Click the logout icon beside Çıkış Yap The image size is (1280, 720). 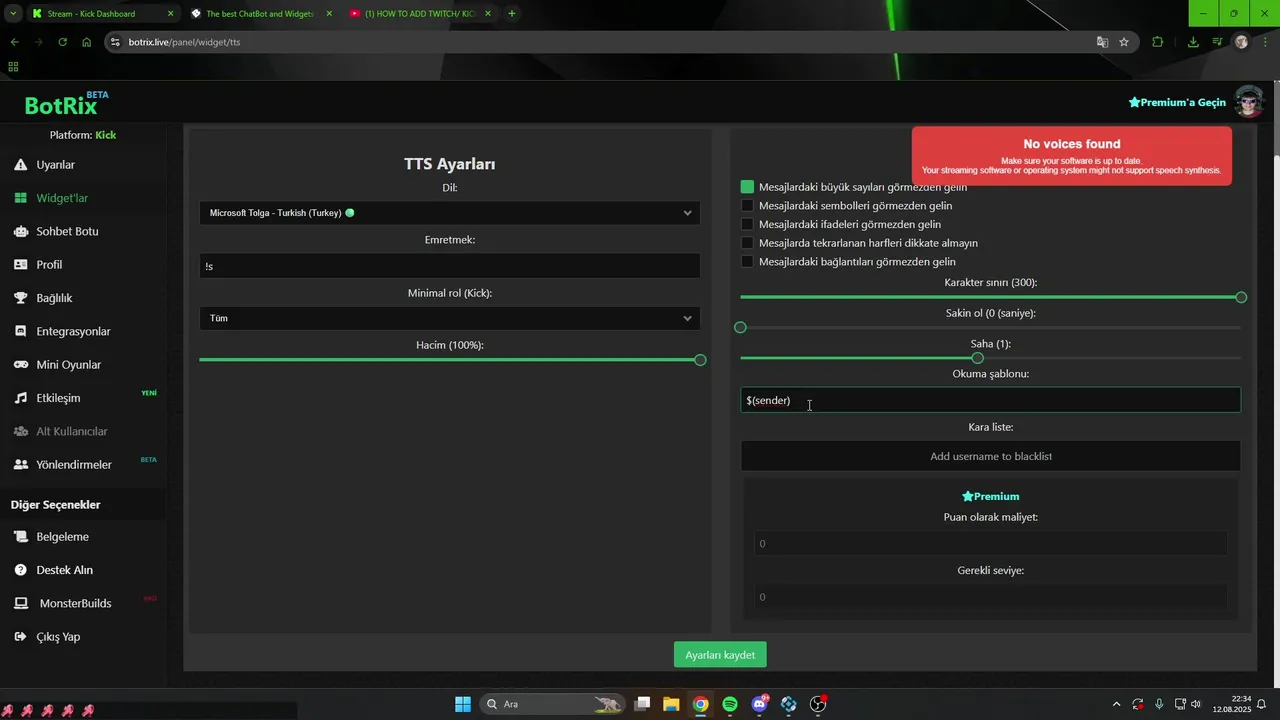(21, 637)
